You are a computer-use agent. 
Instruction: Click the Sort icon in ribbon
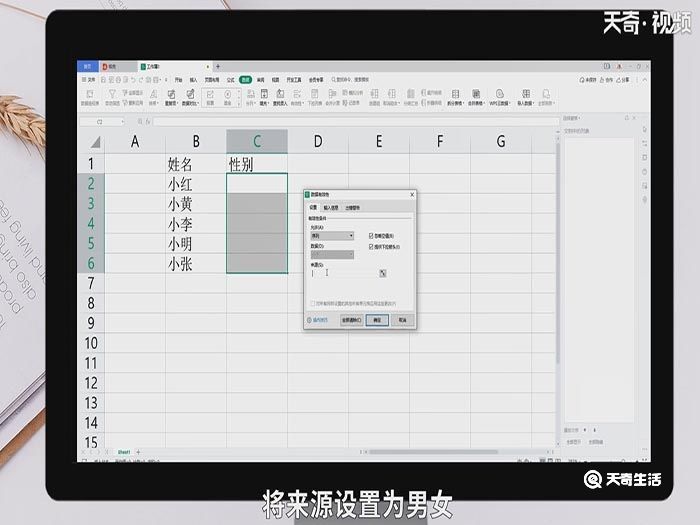point(154,94)
